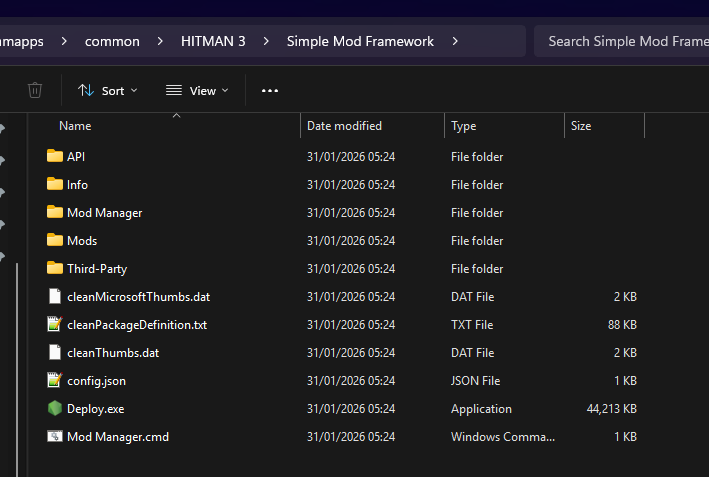Image resolution: width=709 pixels, height=477 pixels.
Task: Click the Deploy.exe application icon
Action: point(54,409)
